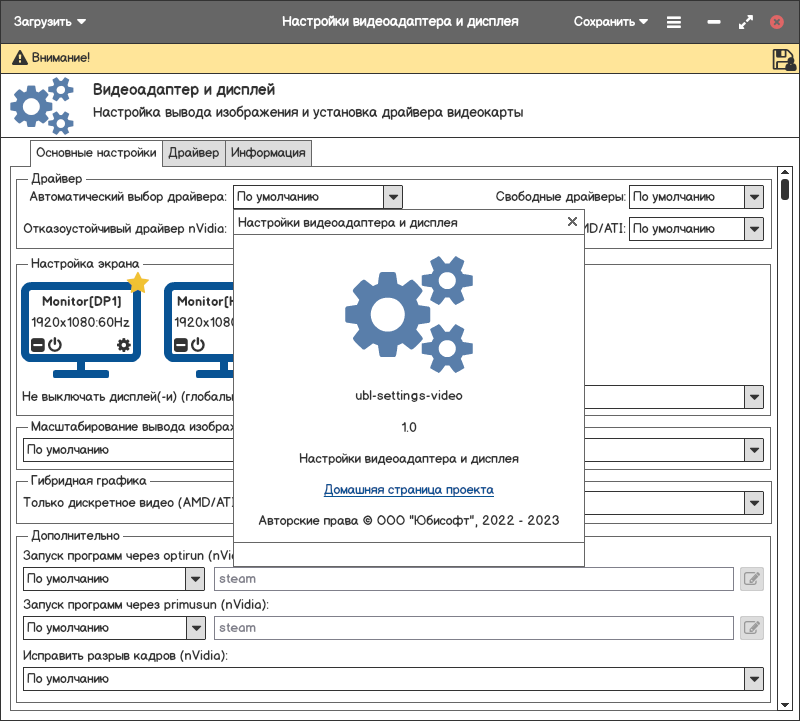Screen dimensions: 800x721
Task: Close the about dialog with the X
Action: pyautogui.click(x=572, y=222)
